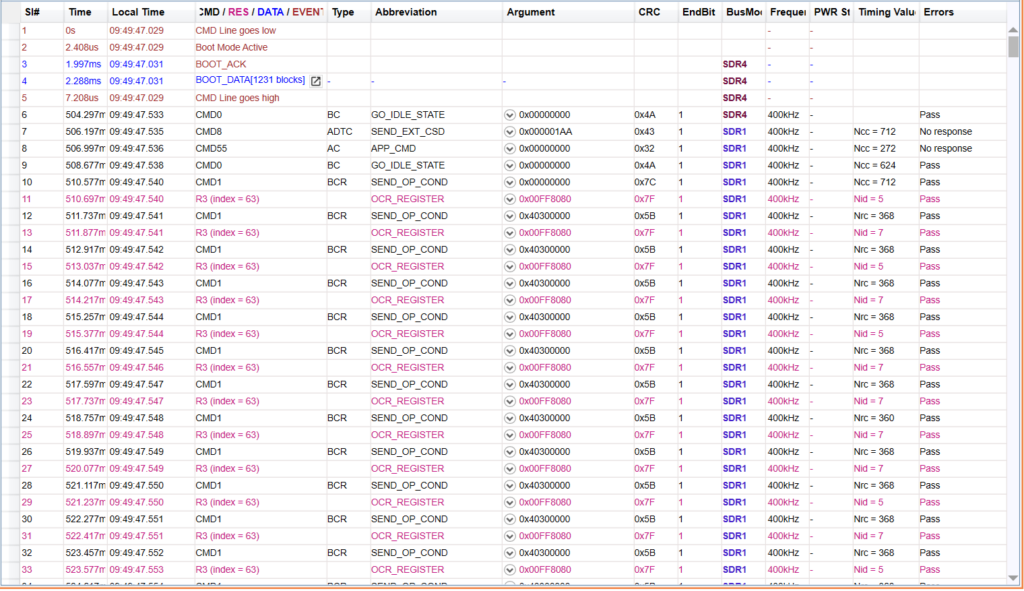Click CRC value 0x32
The width and height of the screenshot is (1024, 591).
645,149
